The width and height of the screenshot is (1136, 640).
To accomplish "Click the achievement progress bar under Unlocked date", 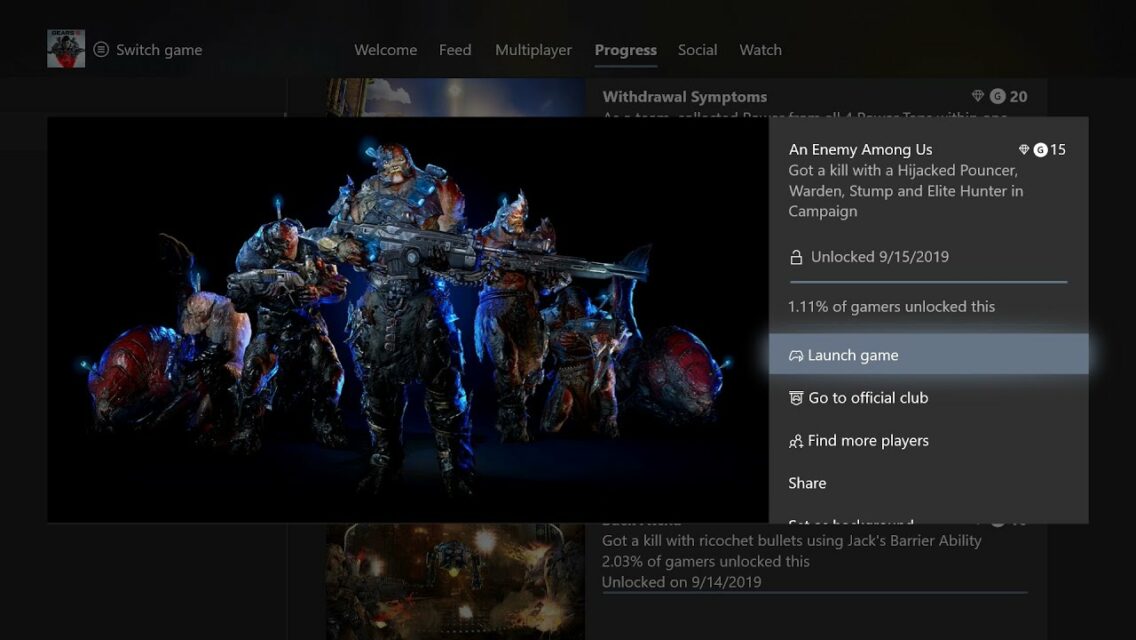I will (x=928, y=282).
